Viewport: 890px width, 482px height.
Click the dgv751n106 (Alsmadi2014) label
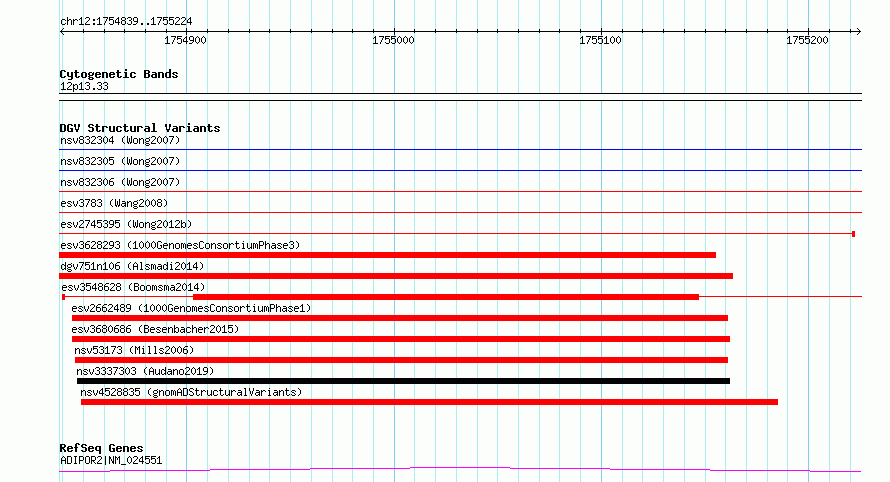click(132, 266)
